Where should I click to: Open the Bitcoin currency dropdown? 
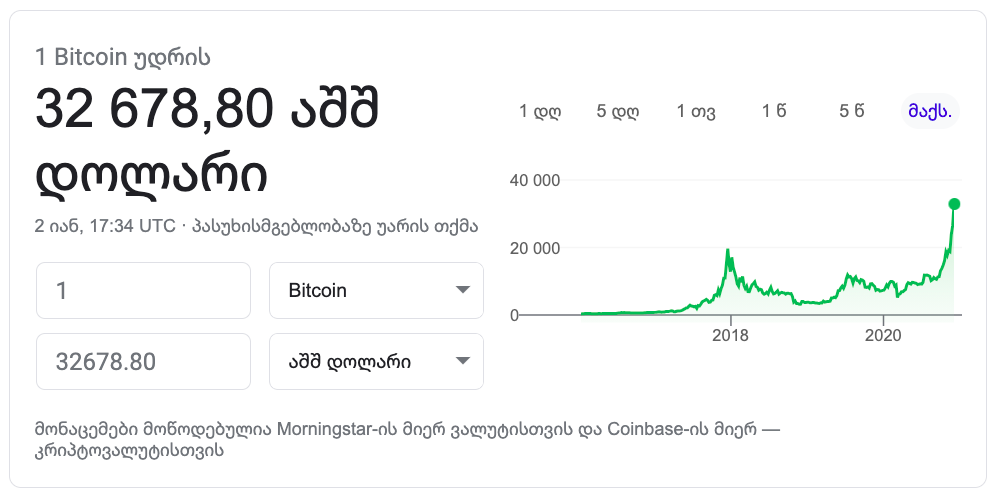pos(377,291)
